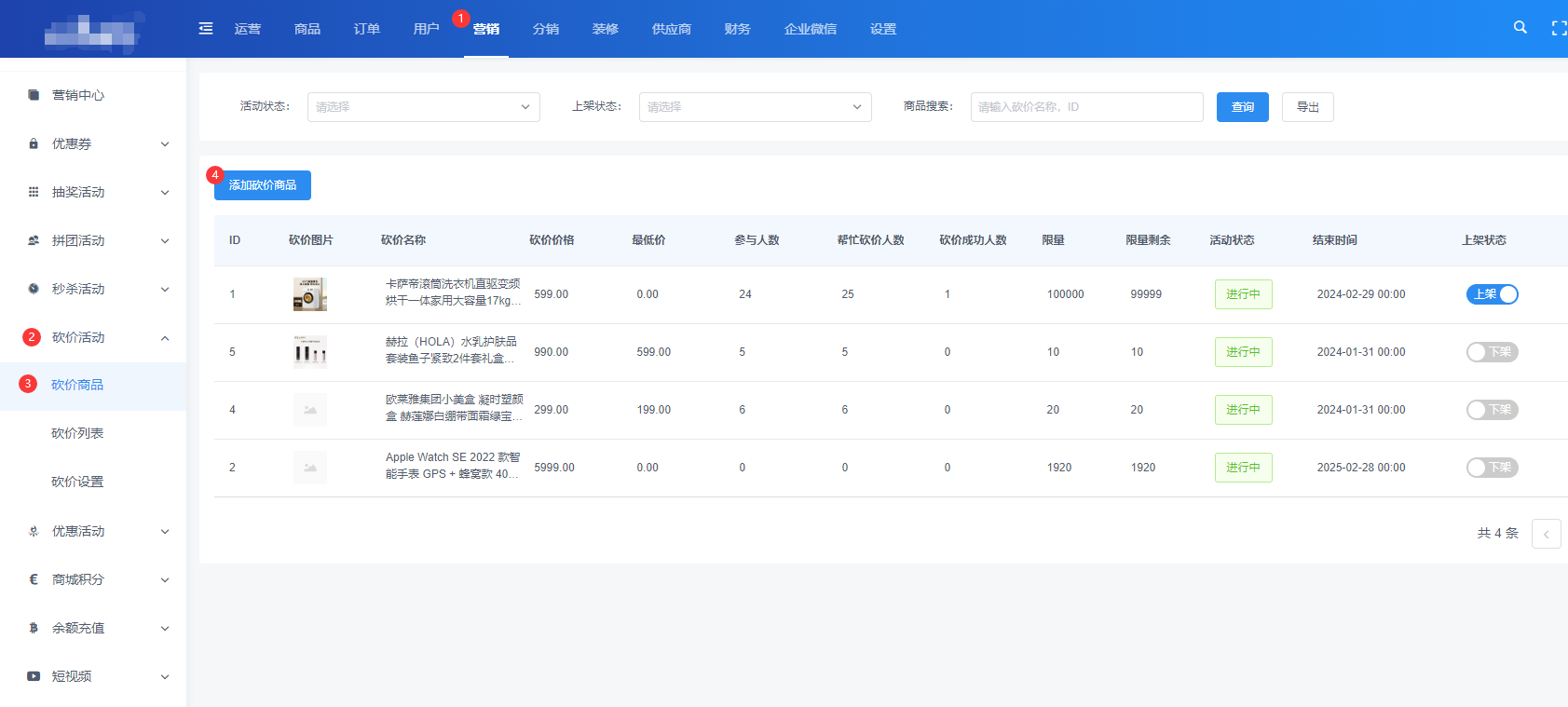Switch to the 订单 top navigation tab
Viewport: 1568px width, 707px height.
366,29
